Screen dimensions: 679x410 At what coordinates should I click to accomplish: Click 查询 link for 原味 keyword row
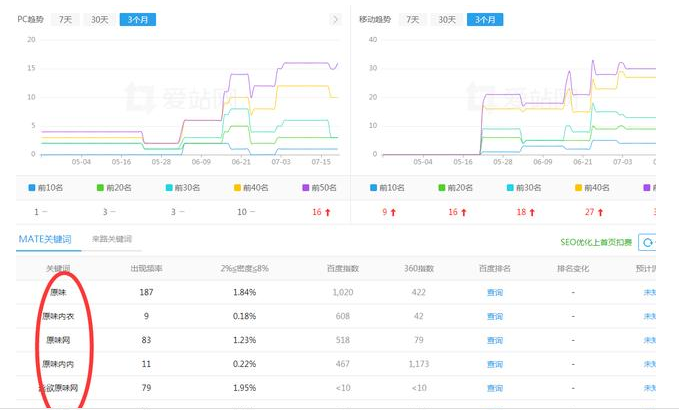[494, 292]
